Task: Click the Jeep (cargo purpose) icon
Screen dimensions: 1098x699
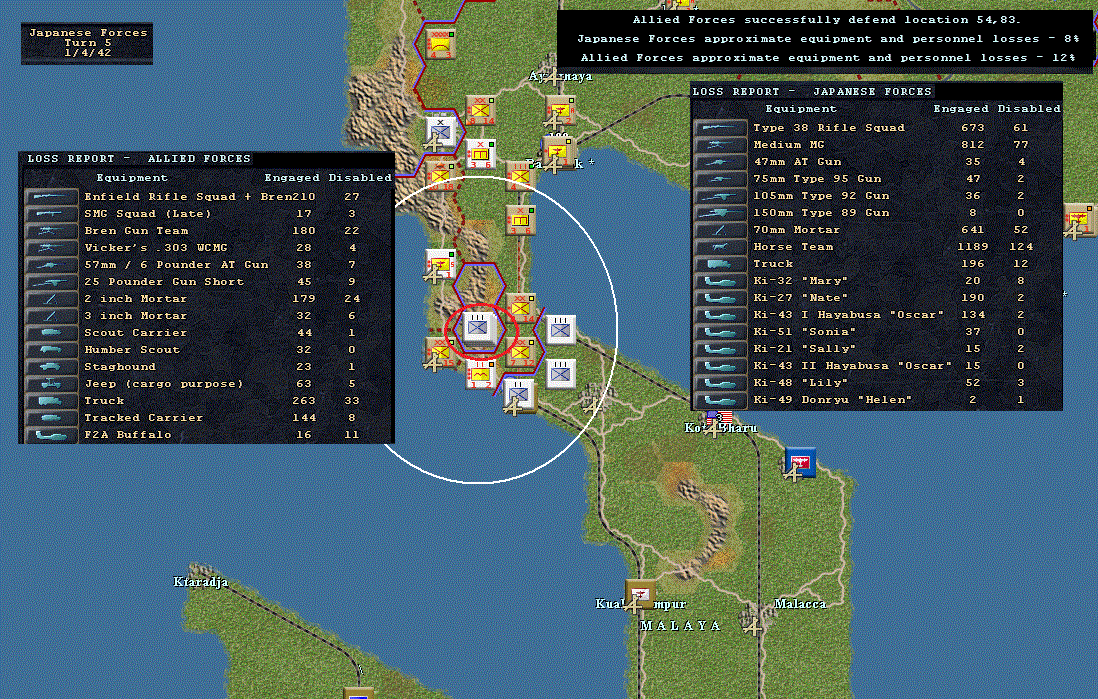Action: (51, 384)
